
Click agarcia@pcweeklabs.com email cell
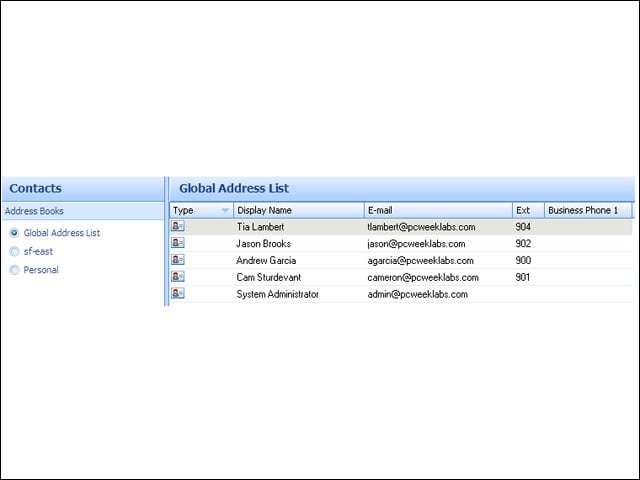[x=420, y=261]
